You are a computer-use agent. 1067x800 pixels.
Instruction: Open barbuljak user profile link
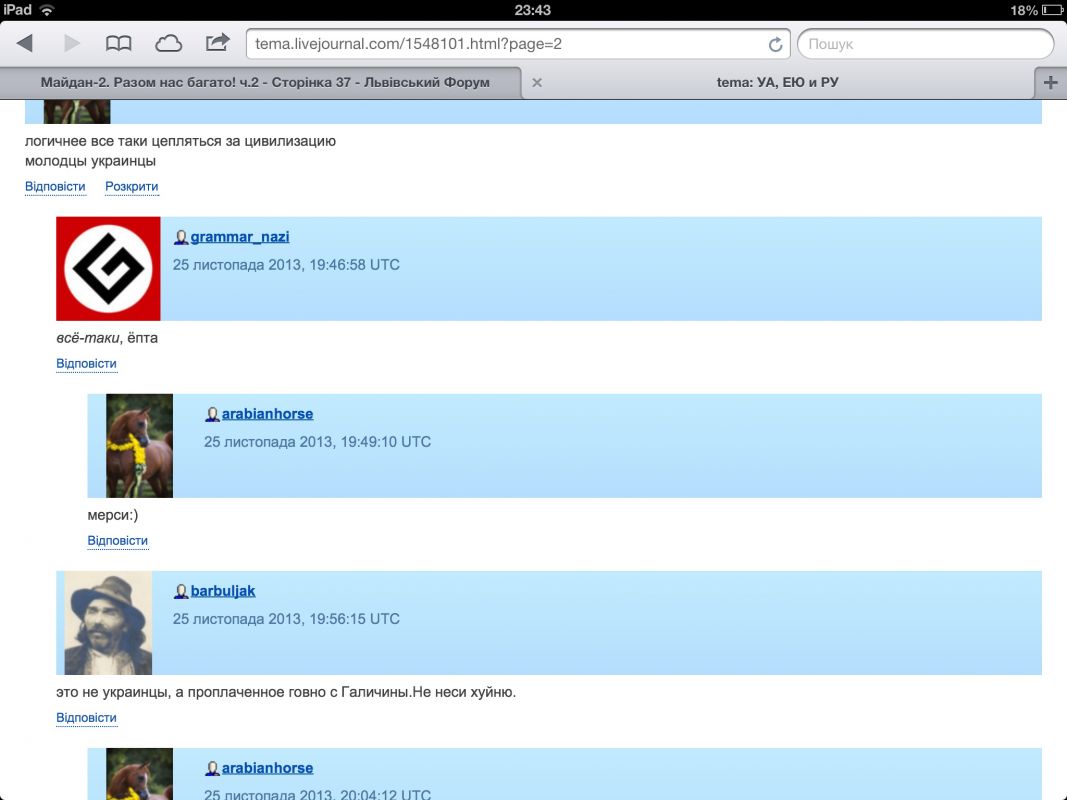click(x=223, y=591)
